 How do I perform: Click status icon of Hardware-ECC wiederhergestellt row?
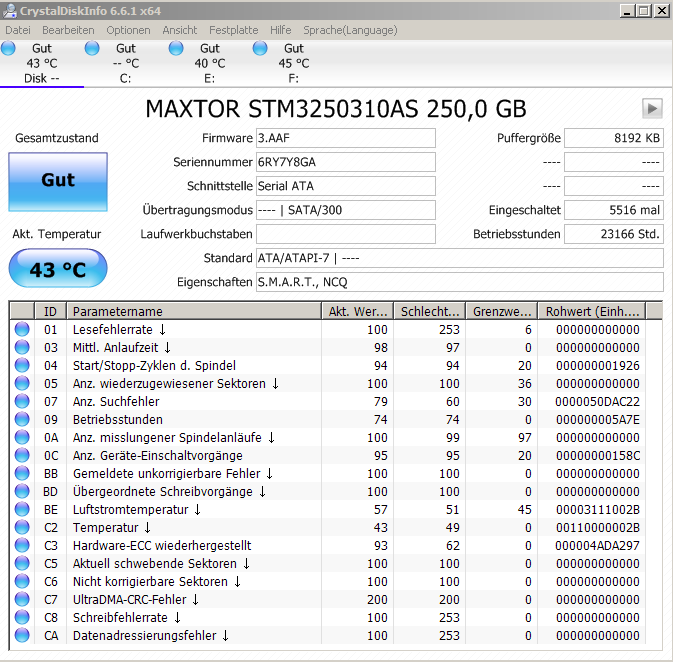[22, 546]
